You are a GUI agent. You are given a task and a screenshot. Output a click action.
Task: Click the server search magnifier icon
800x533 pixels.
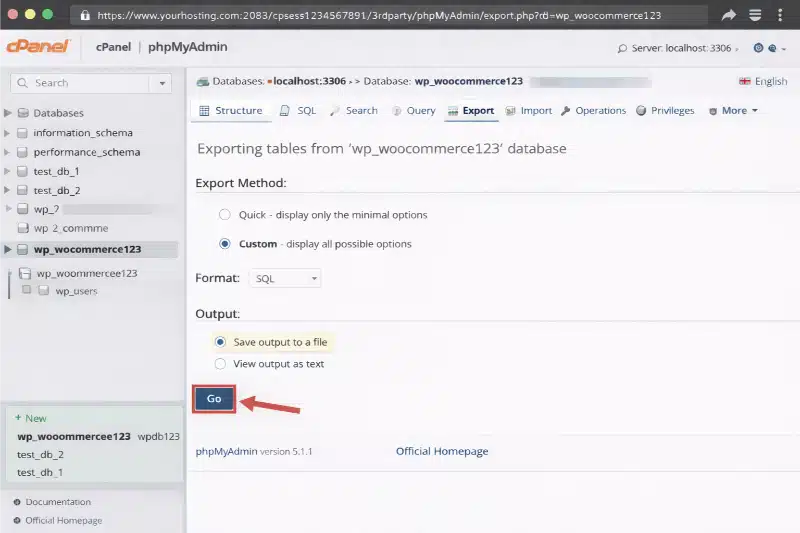click(622, 48)
